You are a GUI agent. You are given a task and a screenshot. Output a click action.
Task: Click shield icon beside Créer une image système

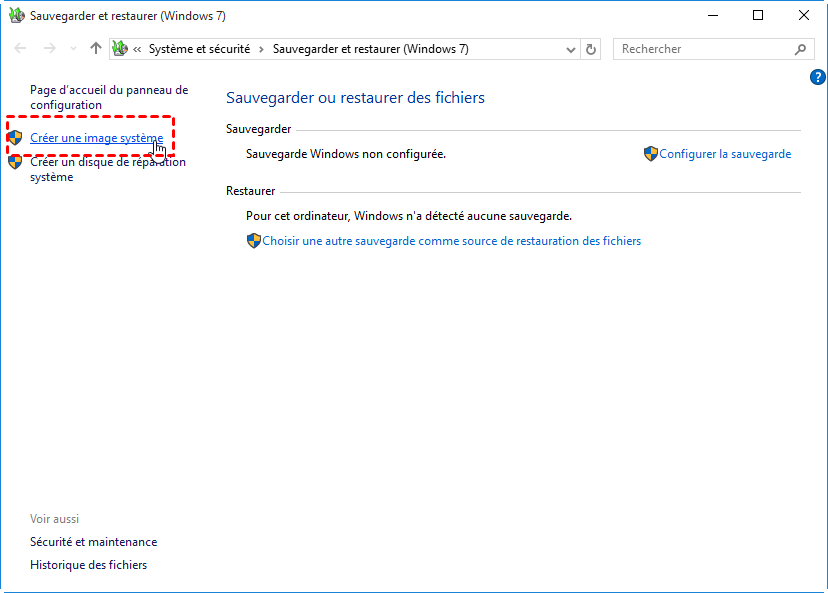(15, 138)
